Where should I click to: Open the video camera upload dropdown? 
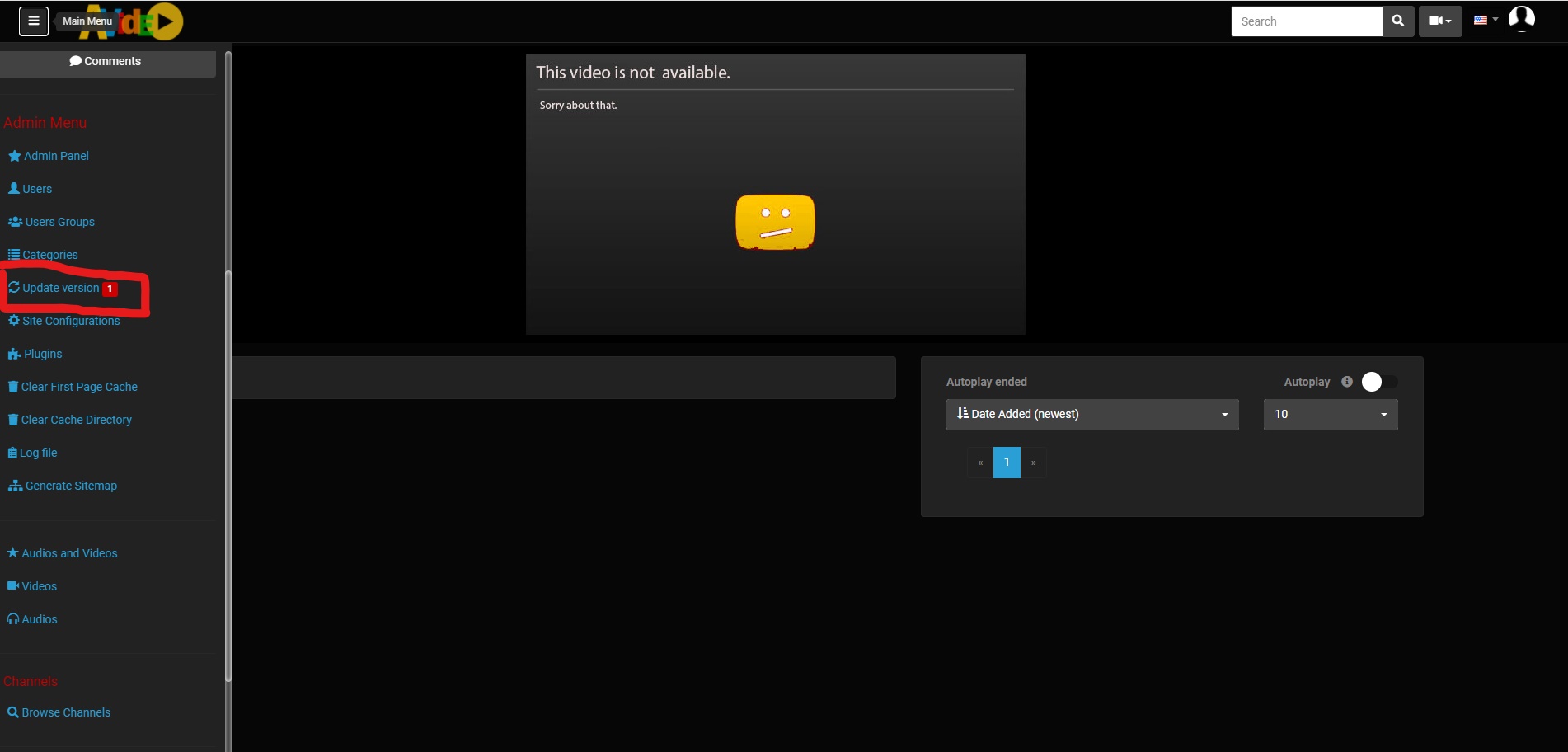(1440, 21)
